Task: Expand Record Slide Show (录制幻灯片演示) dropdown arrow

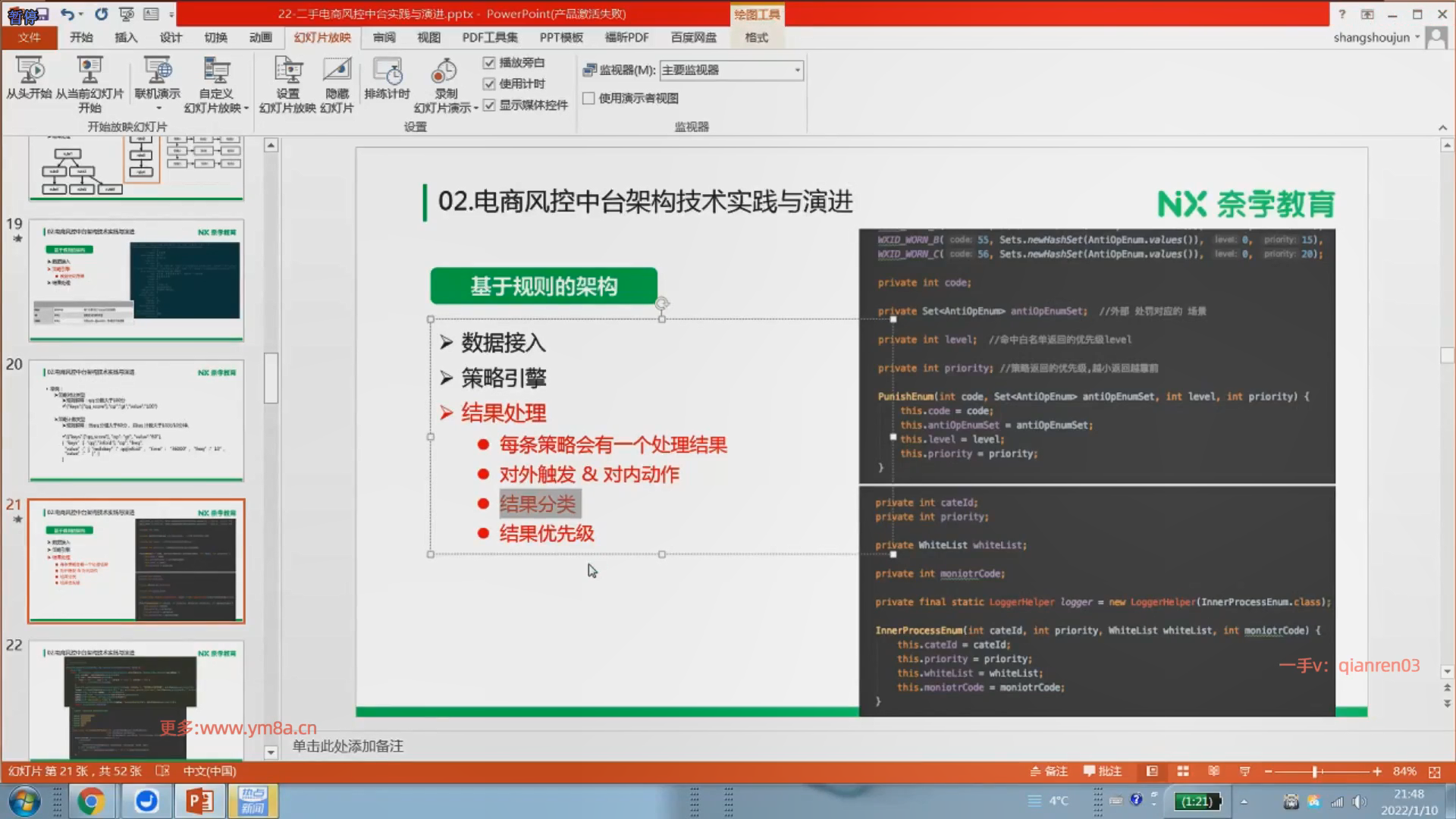Action: [475, 108]
